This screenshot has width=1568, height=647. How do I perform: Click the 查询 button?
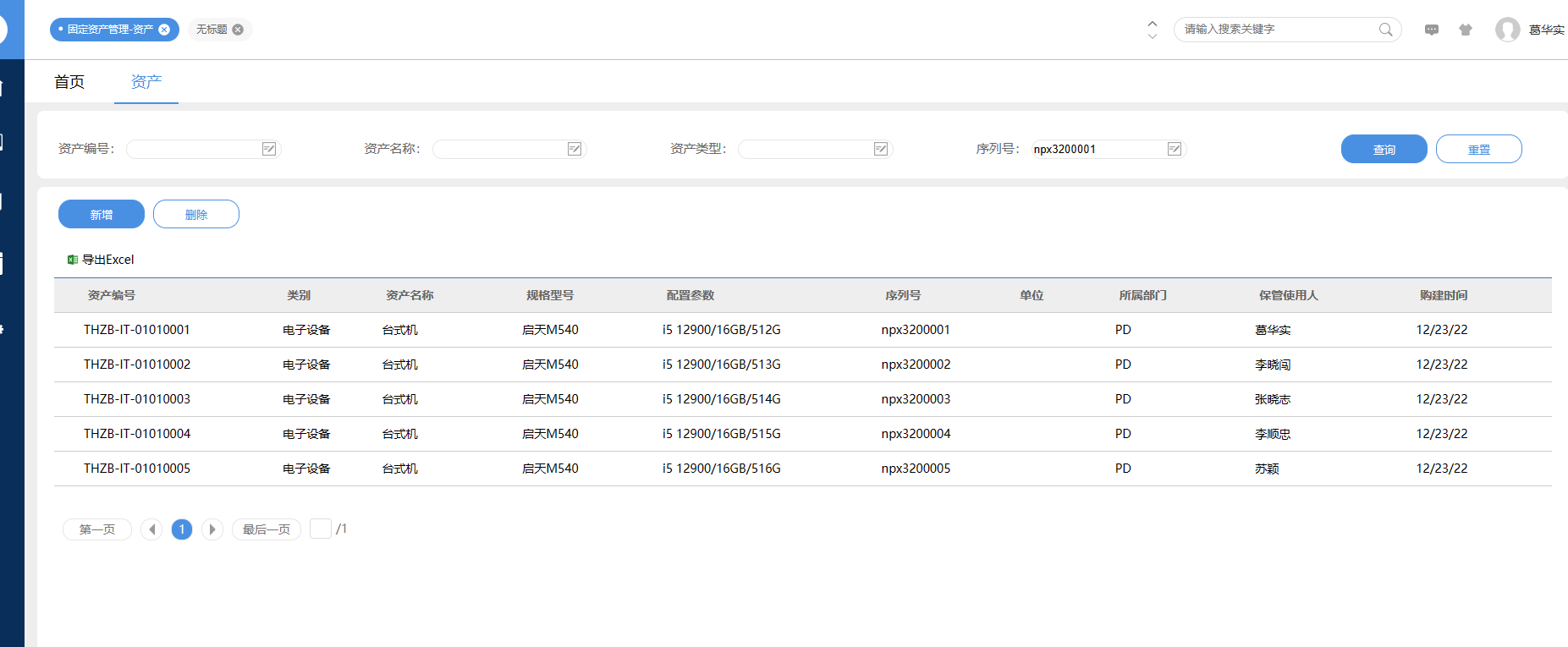coord(1384,149)
